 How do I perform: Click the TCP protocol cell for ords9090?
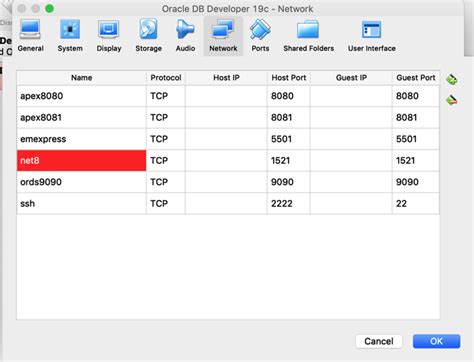click(x=166, y=182)
